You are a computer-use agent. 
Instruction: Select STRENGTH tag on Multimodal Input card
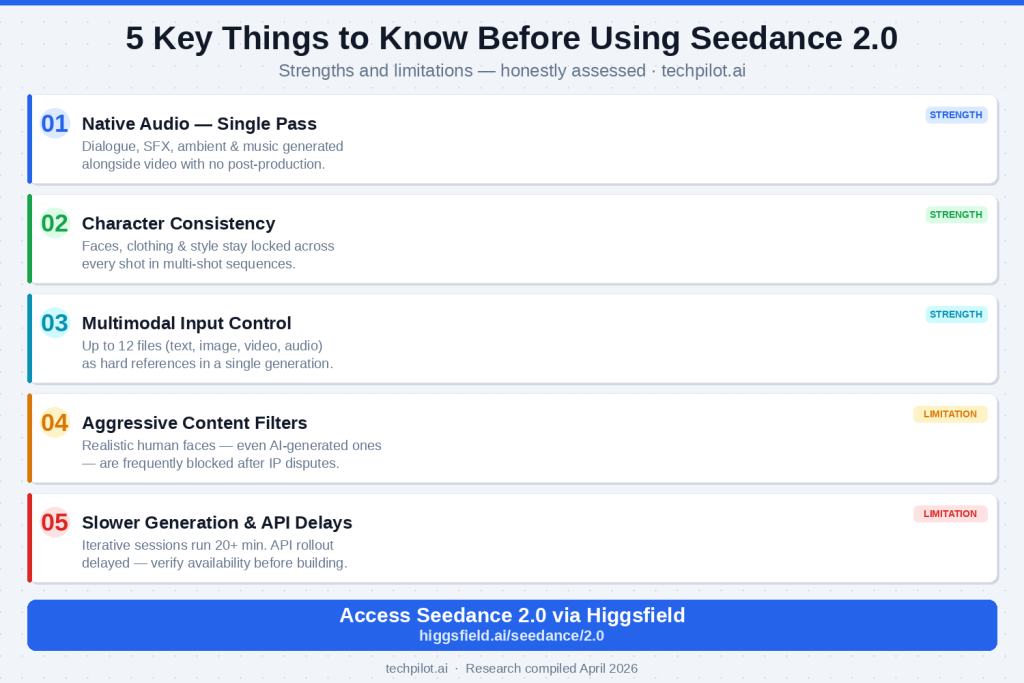click(956, 314)
